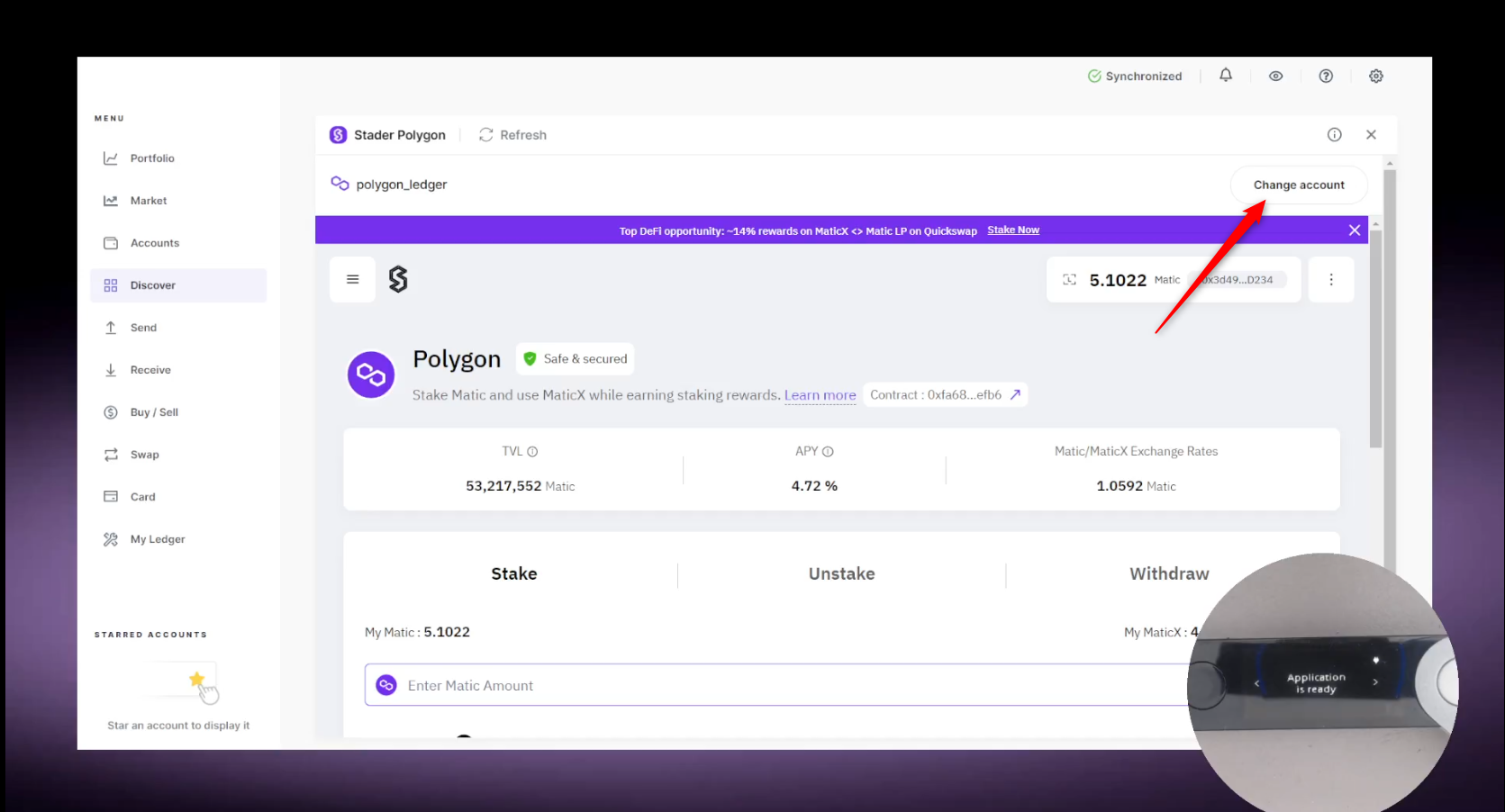The height and width of the screenshot is (812, 1505).
Task: Open settings with the gear icon
Action: pos(1376,77)
